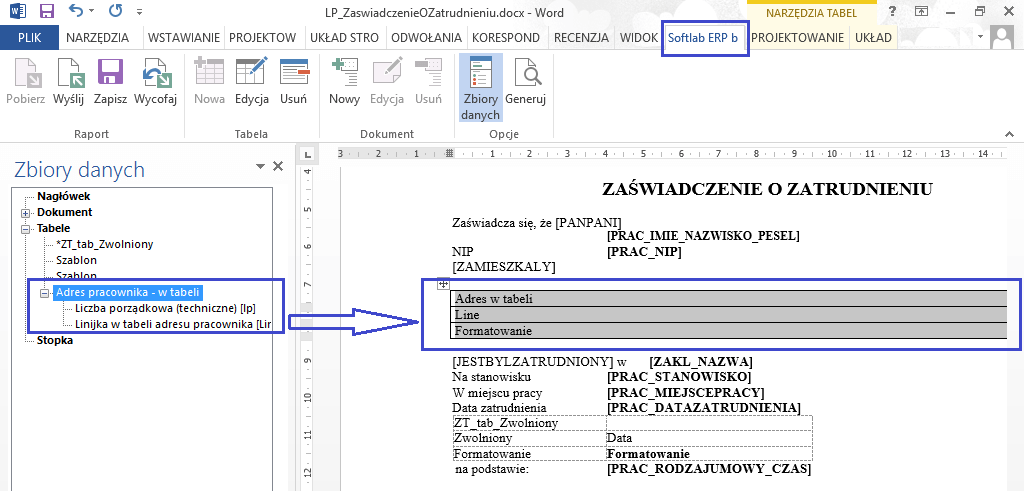The image size is (1024, 491).
Task: Open the Undo history dropdown arrow
Action: [x=91, y=11]
